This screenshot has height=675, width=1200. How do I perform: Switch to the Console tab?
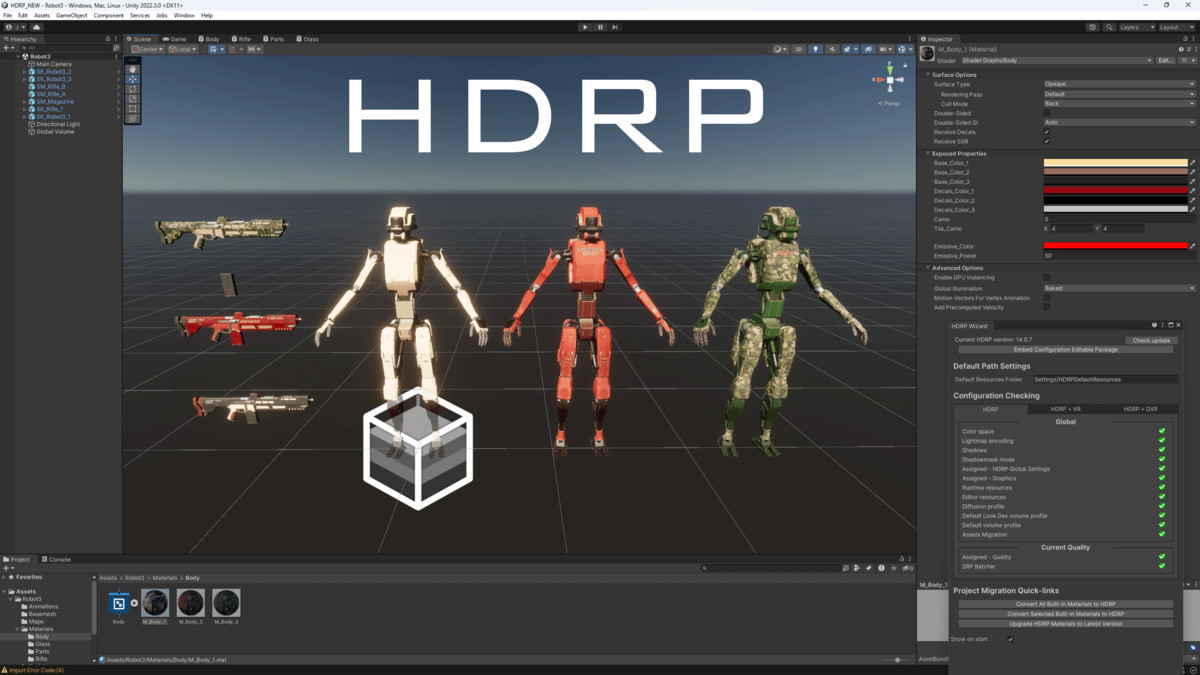point(56,559)
